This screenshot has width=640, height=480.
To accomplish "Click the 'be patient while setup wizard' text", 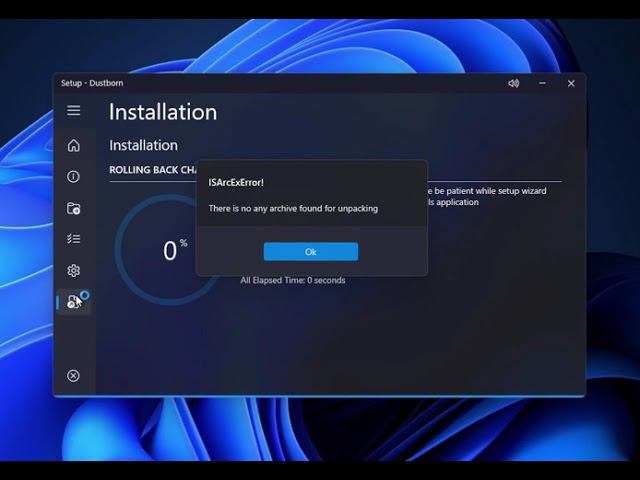I will click(490, 191).
